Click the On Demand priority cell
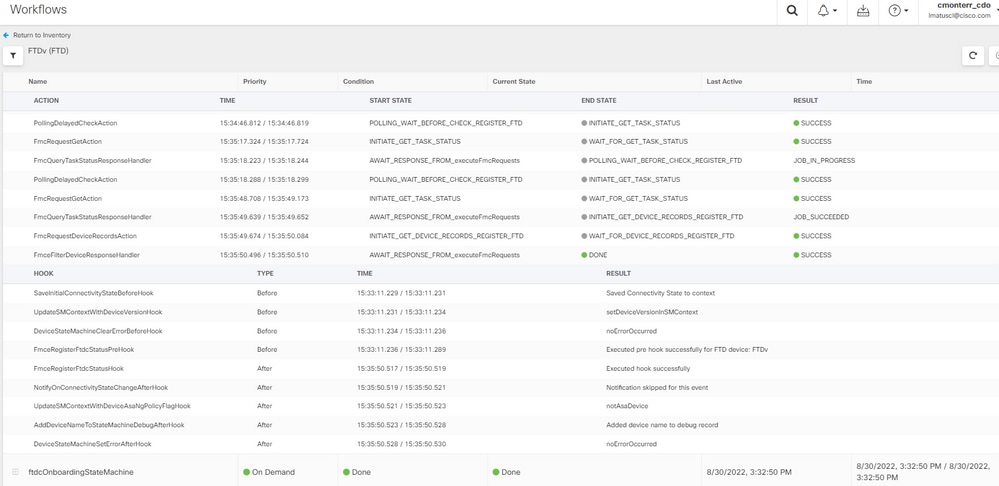 pyautogui.click(x=270, y=473)
